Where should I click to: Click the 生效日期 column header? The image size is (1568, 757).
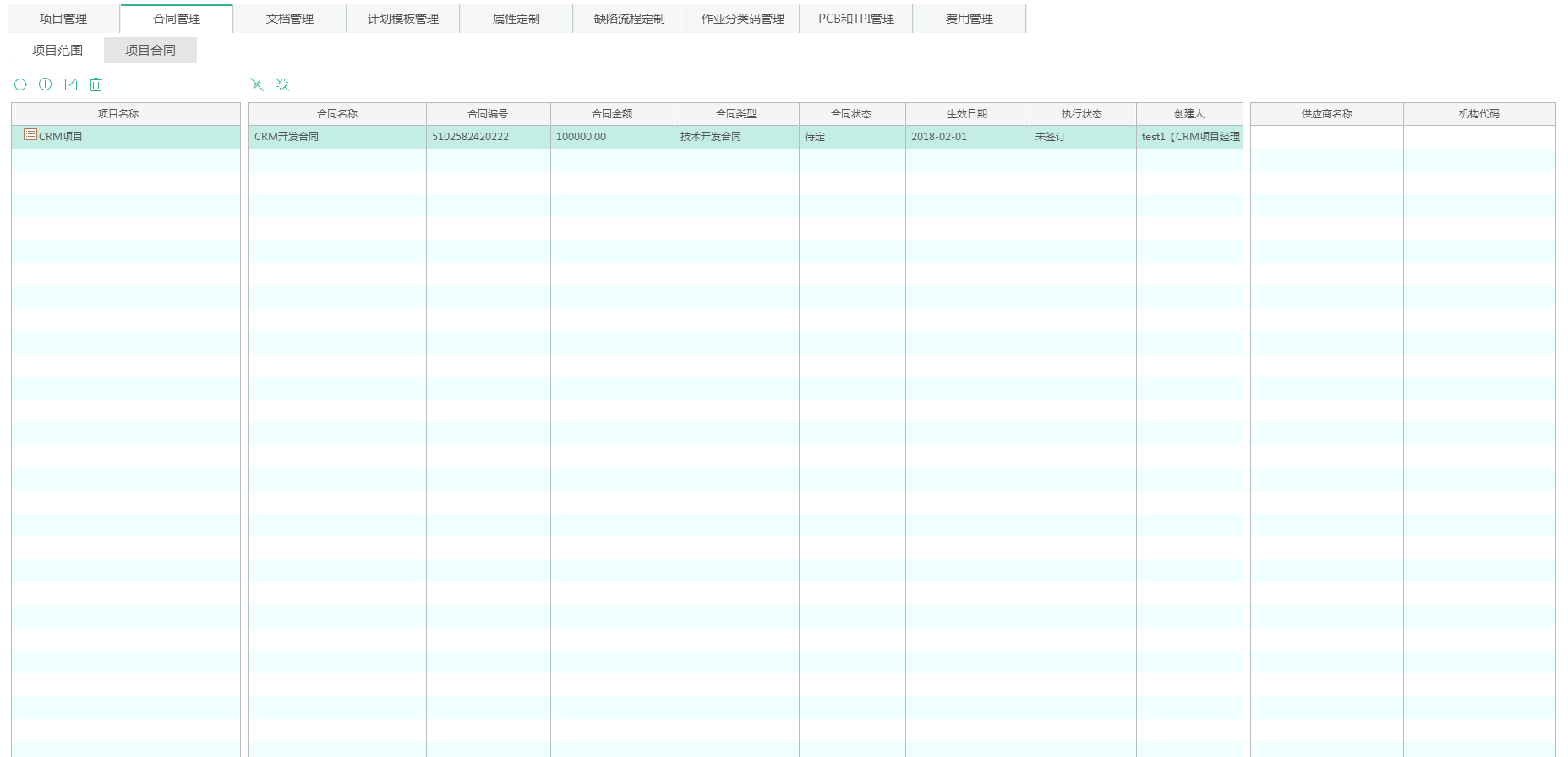pos(967,114)
